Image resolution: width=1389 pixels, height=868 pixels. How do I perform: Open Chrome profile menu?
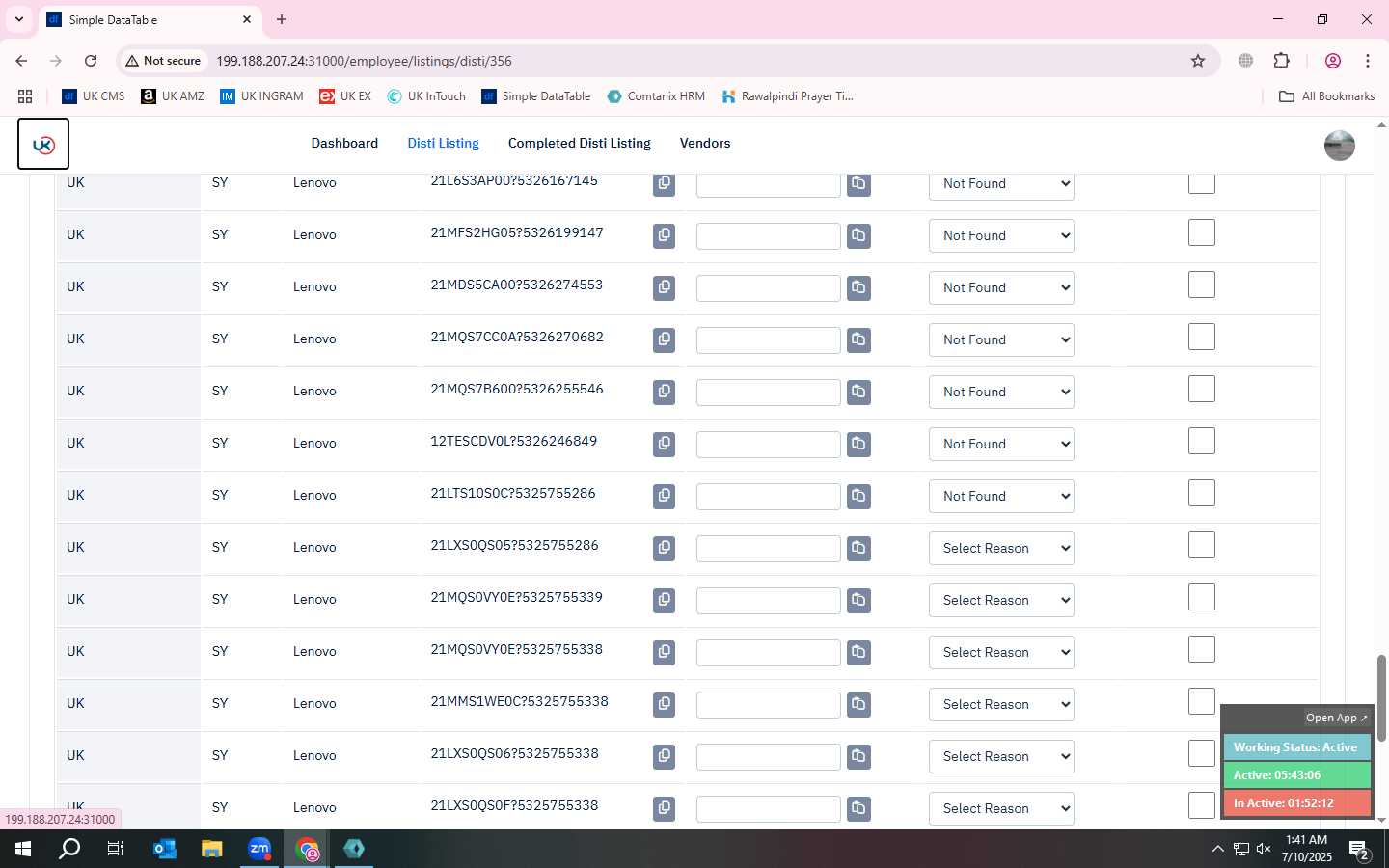click(x=1333, y=61)
